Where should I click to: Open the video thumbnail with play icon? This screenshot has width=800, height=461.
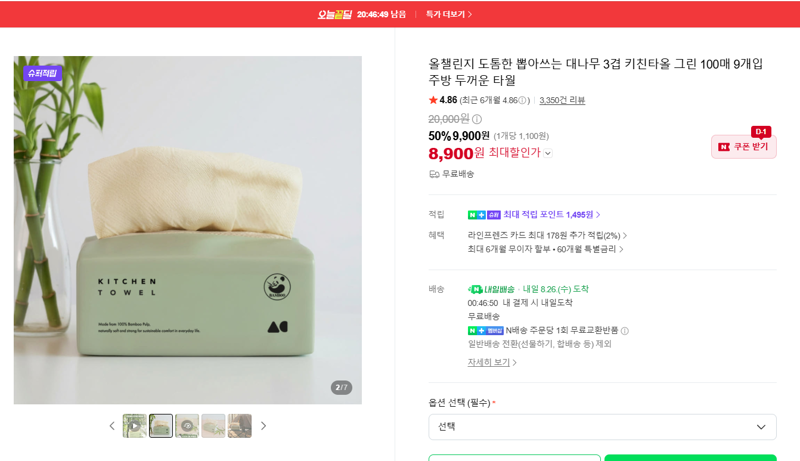click(135, 426)
